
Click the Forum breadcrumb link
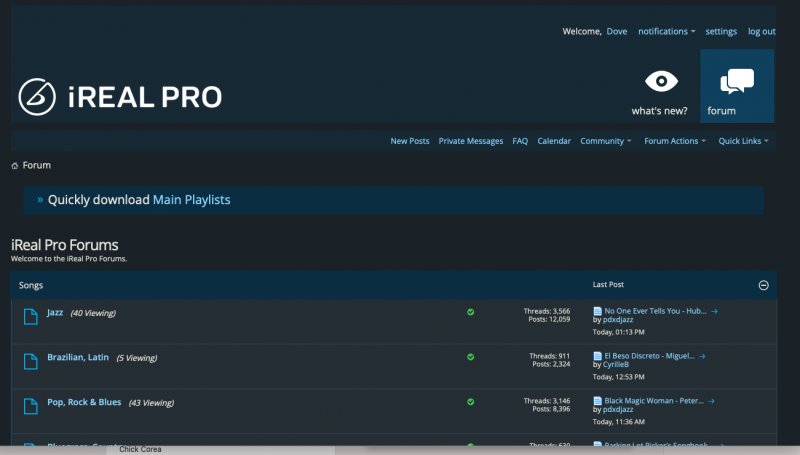[37, 165]
